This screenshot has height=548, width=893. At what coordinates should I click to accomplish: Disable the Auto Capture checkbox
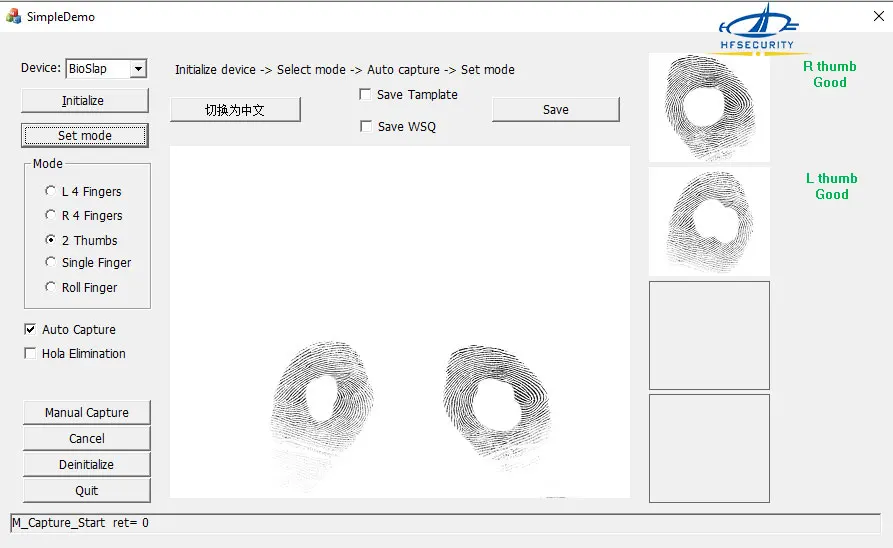(x=30, y=329)
